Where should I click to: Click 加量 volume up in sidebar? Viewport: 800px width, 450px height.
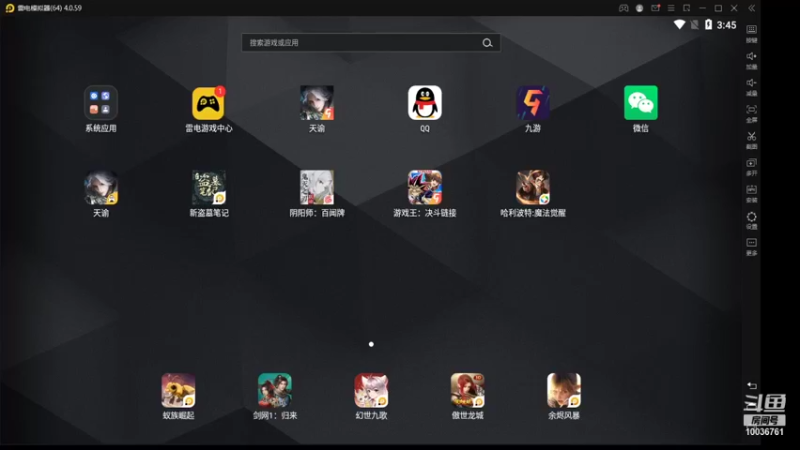pos(752,60)
